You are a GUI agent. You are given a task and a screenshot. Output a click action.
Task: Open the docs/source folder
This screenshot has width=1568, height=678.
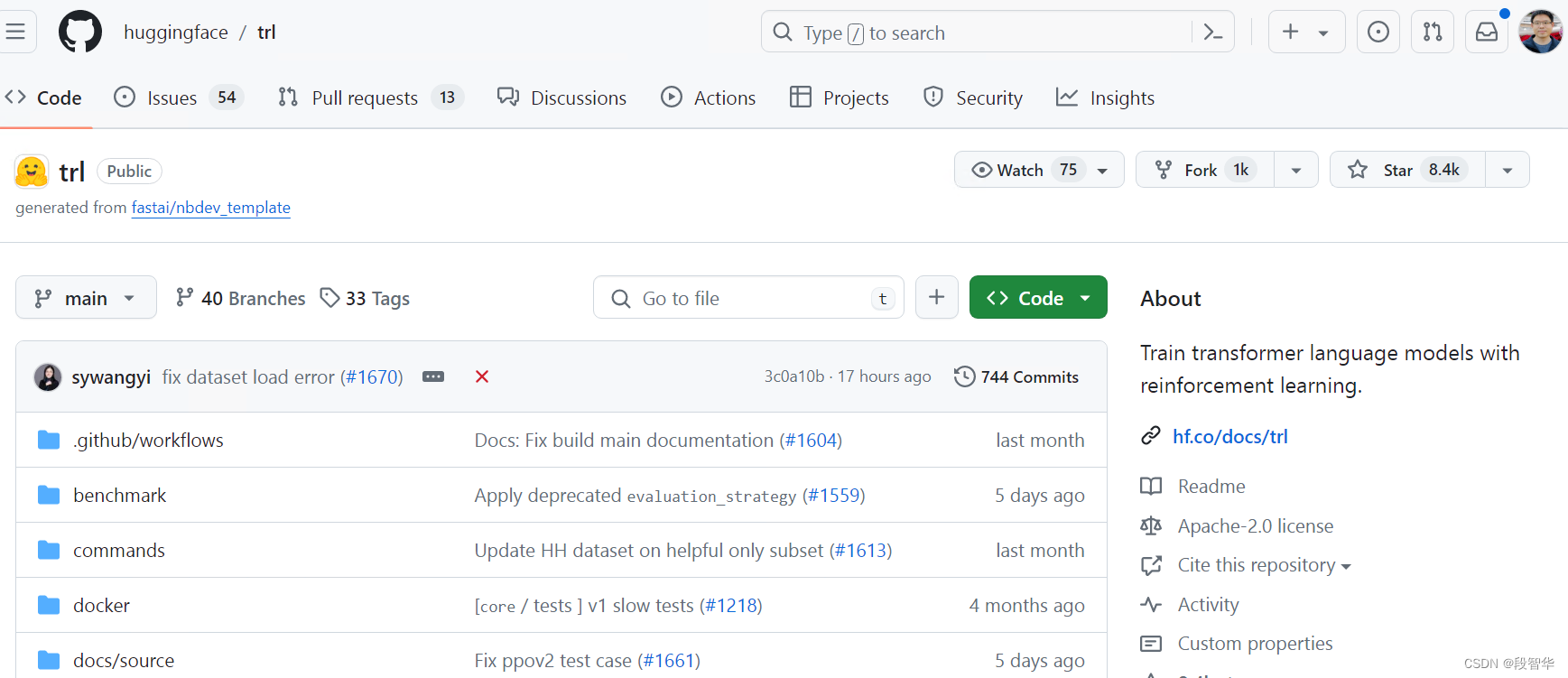click(124, 661)
